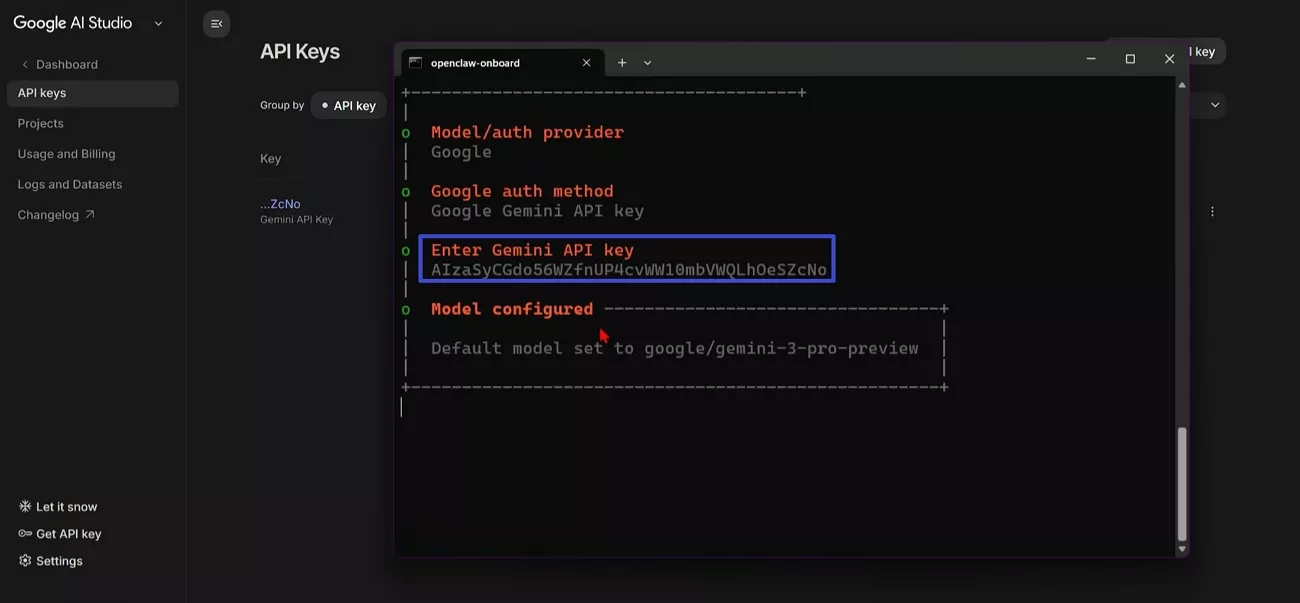This screenshot has height=603, width=1300.
Task: Maximize the terminal window
Action: point(1130,59)
